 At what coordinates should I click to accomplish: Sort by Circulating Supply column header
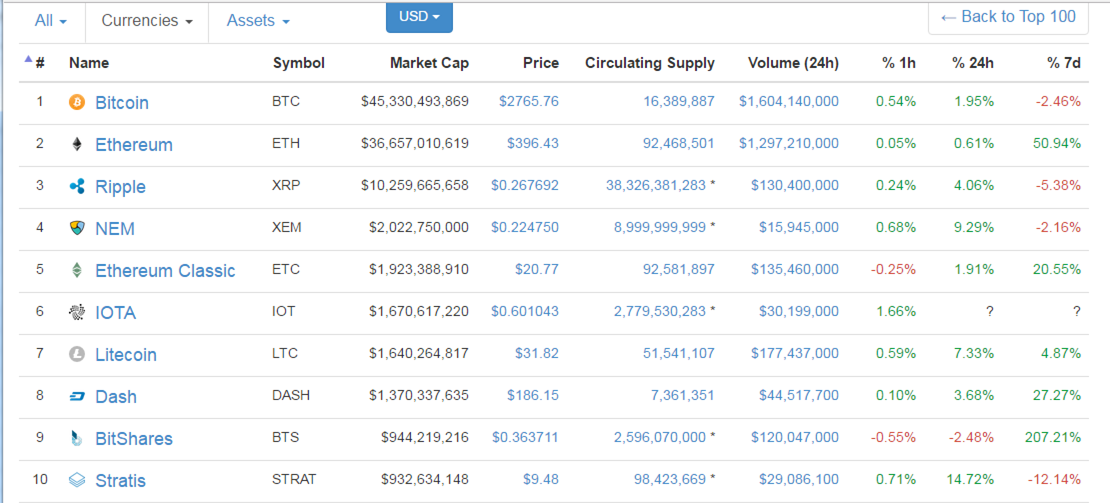(x=650, y=63)
